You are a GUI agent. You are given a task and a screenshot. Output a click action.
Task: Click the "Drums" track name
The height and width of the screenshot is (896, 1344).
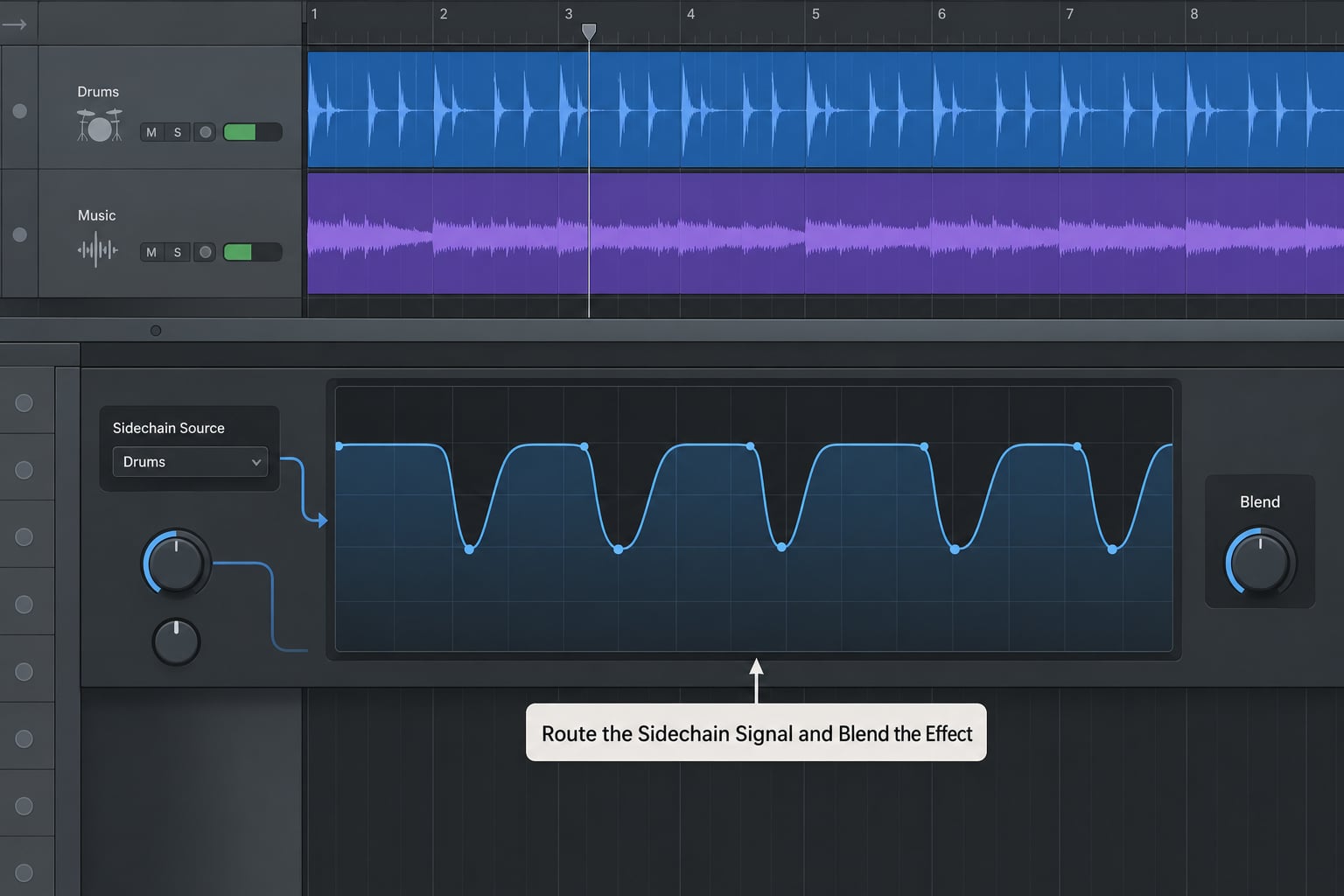(x=98, y=92)
